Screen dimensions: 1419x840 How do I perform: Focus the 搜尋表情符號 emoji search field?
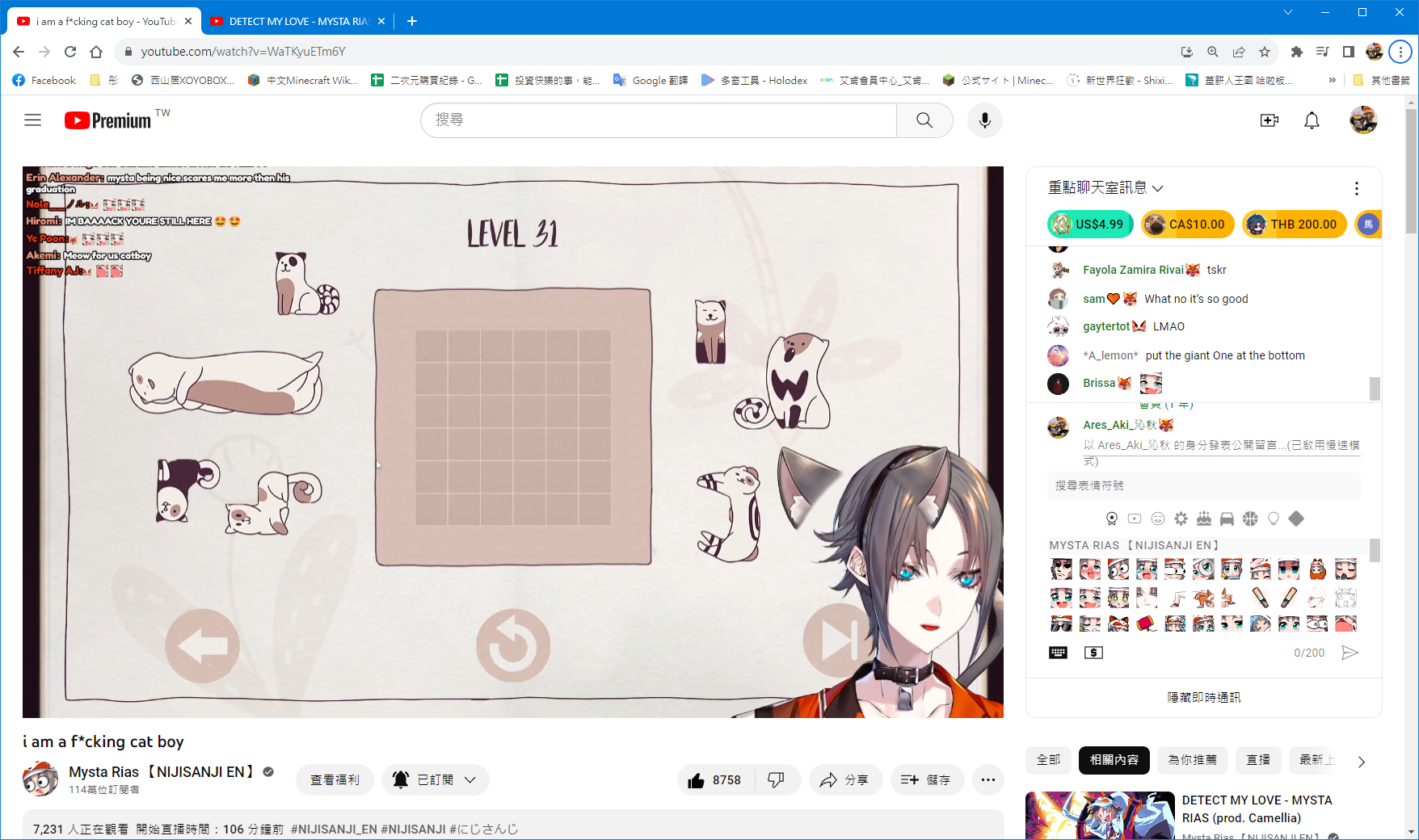(x=1203, y=485)
